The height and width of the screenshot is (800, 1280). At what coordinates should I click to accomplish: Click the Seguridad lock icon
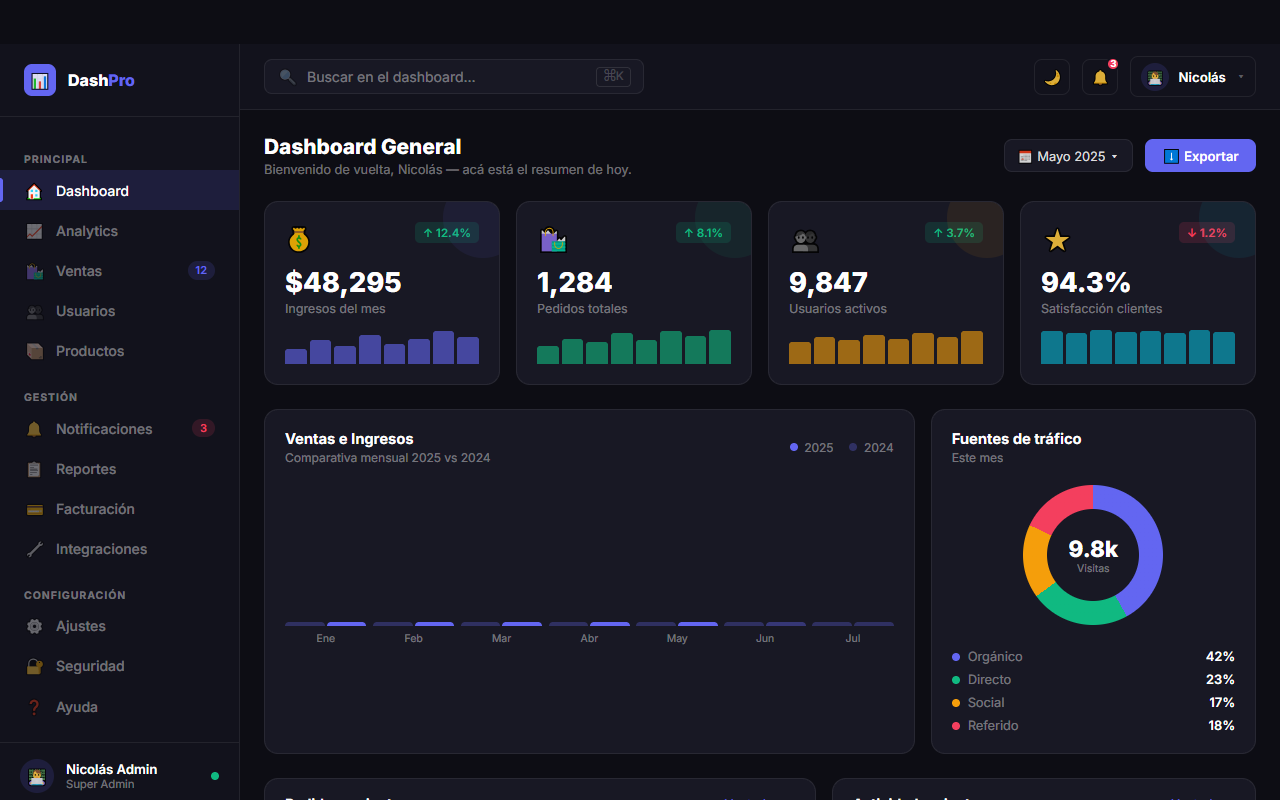[x=34, y=666]
